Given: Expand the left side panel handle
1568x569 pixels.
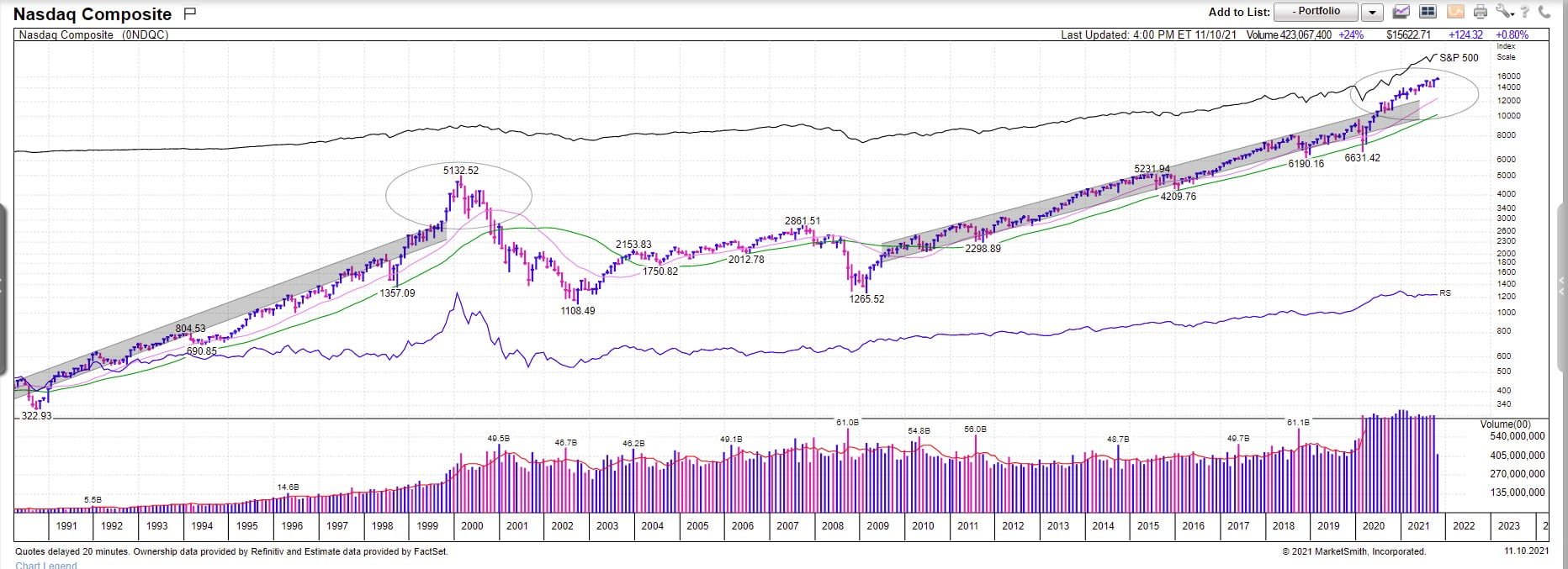Looking at the screenshot, I should pyautogui.click(x=3, y=287).
